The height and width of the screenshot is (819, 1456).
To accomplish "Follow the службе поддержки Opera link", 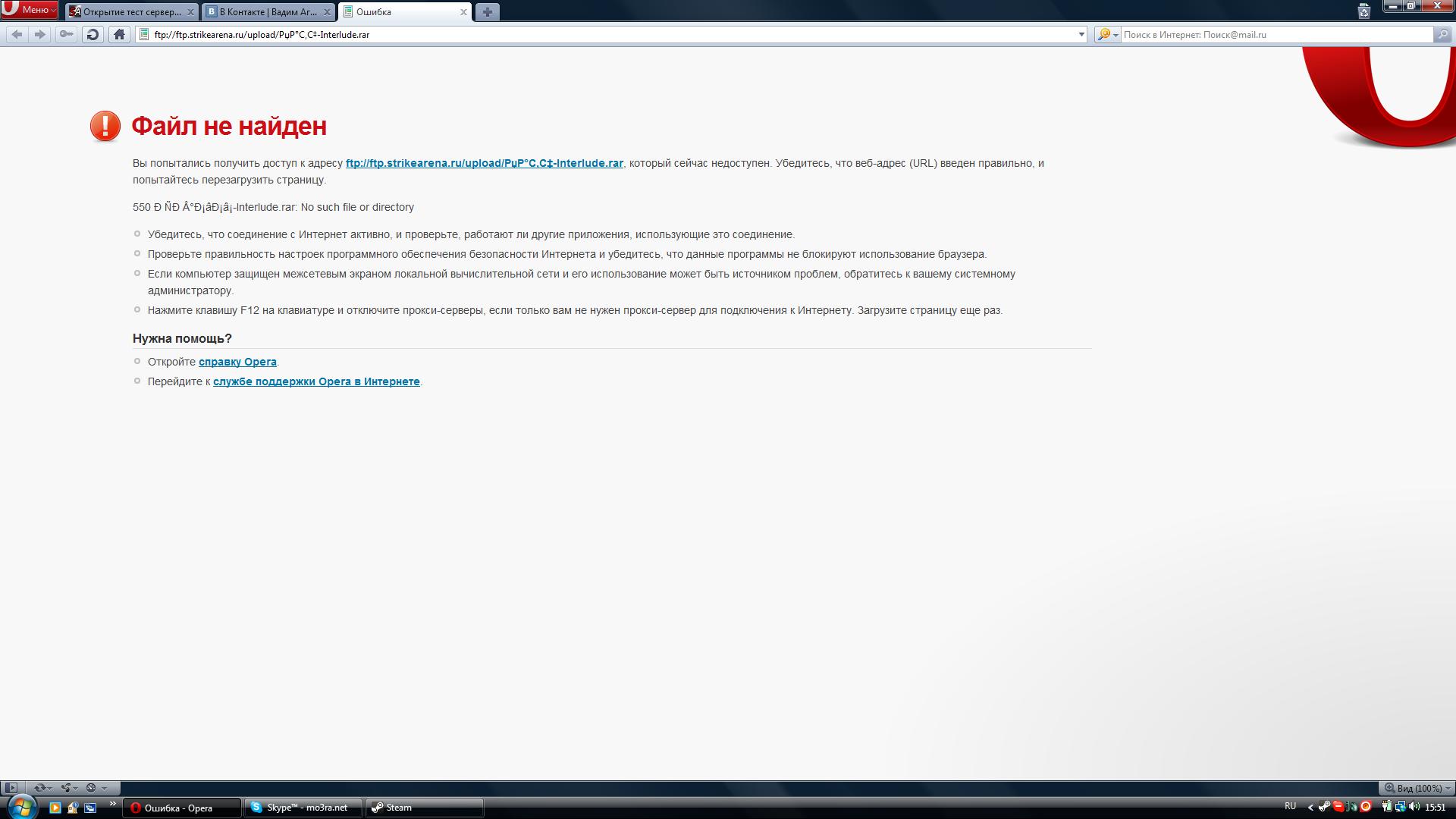I will pos(316,381).
